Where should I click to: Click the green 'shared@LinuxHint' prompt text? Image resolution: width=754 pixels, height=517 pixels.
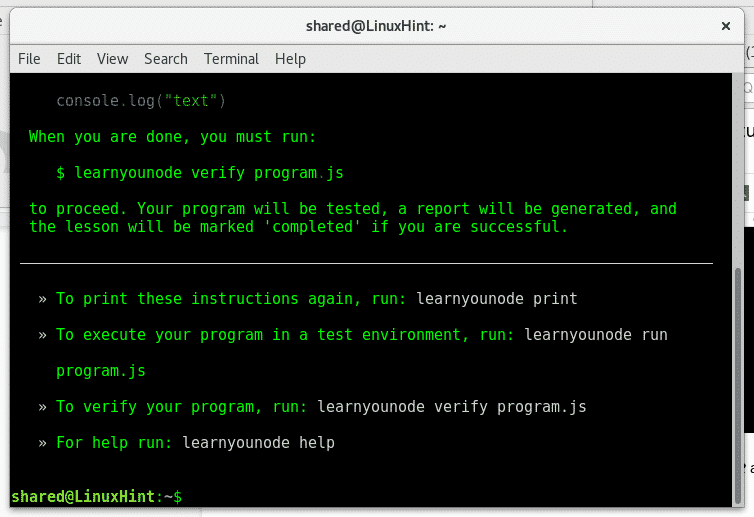click(84, 497)
